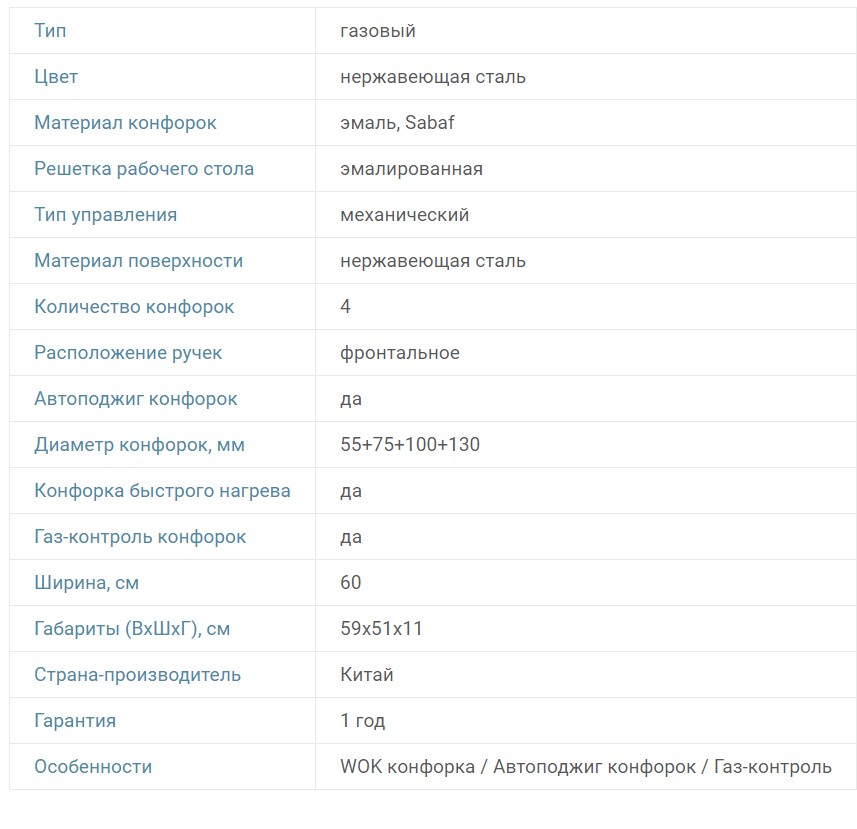The height and width of the screenshot is (829, 857).
Task: Click the '55+75+100+130' diameter value
Action: pos(410,445)
